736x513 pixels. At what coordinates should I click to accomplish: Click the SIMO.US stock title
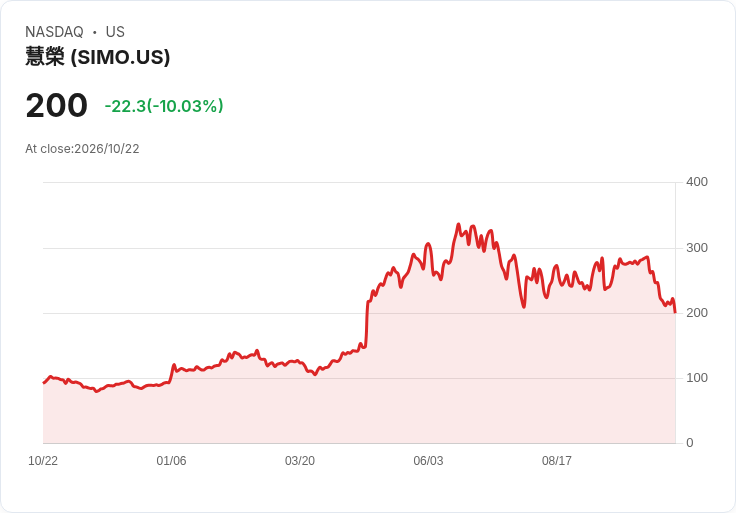pos(97,57)
